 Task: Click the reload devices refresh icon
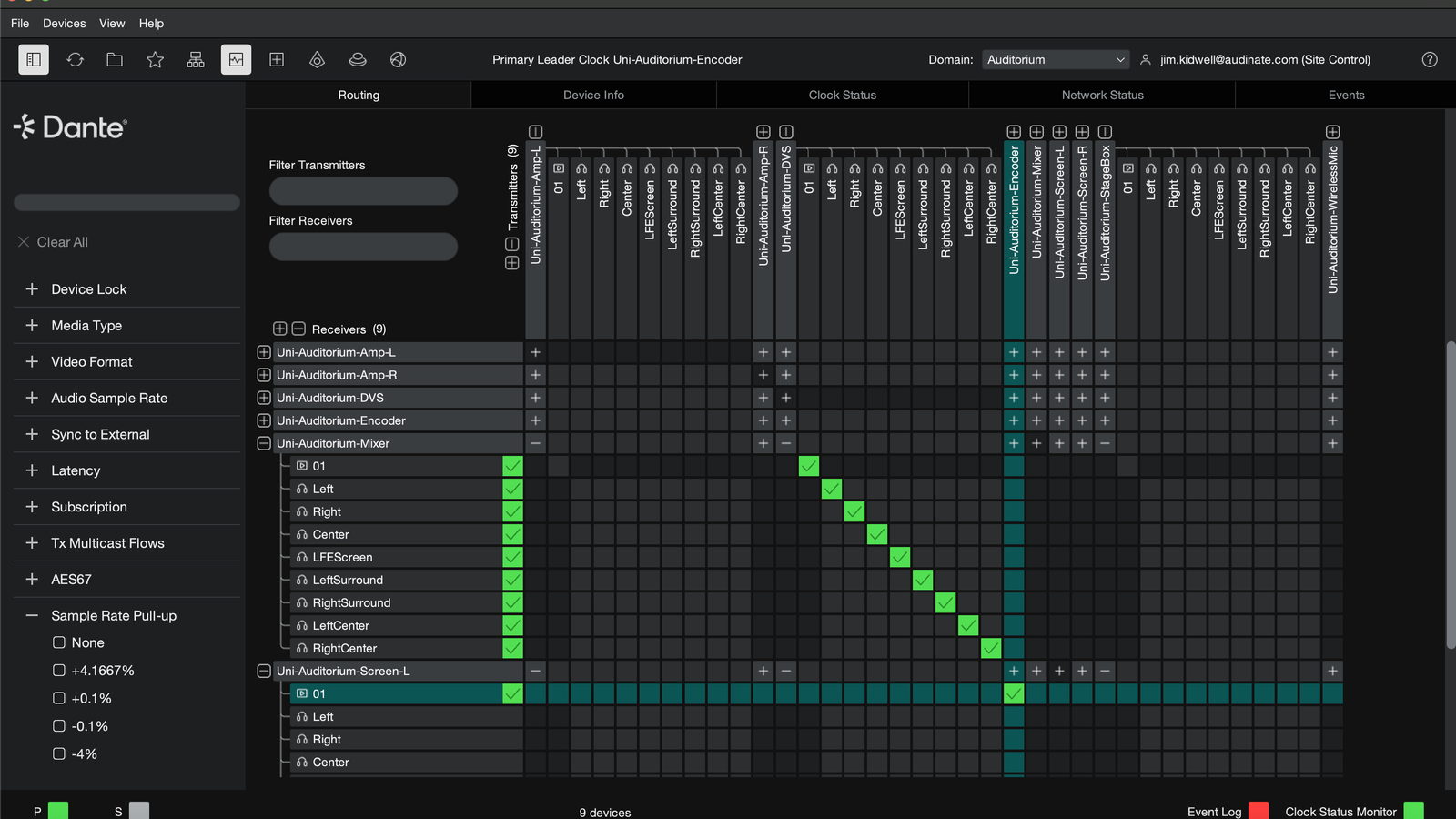click(75, 59)
